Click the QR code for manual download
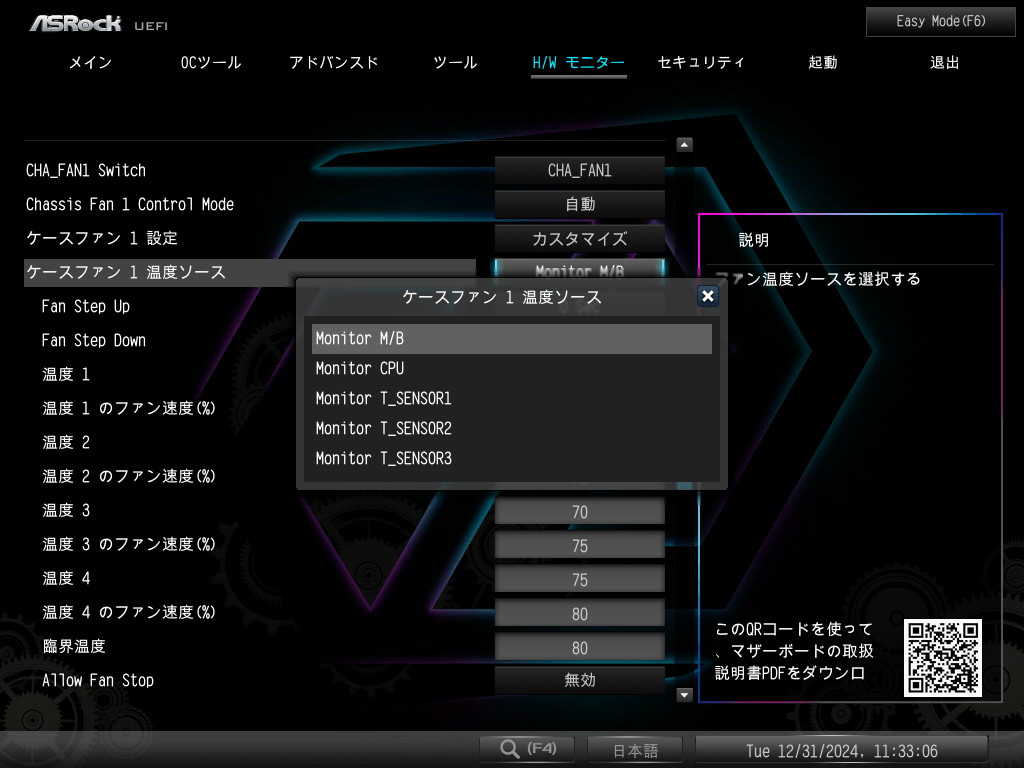This screenshot has height=768, width=1024. [942, 658]
